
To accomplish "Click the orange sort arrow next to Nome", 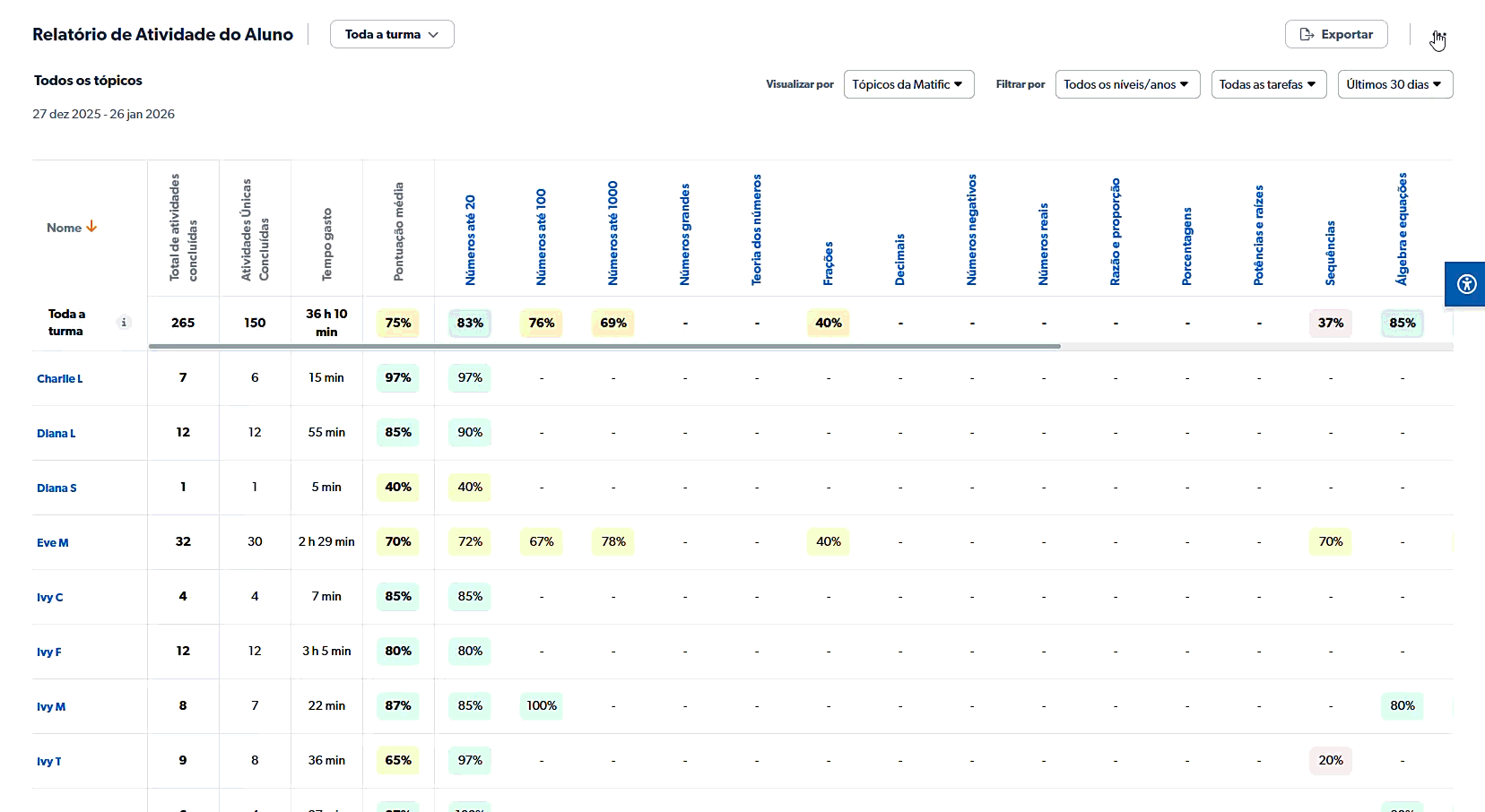I will pos(91,228).
